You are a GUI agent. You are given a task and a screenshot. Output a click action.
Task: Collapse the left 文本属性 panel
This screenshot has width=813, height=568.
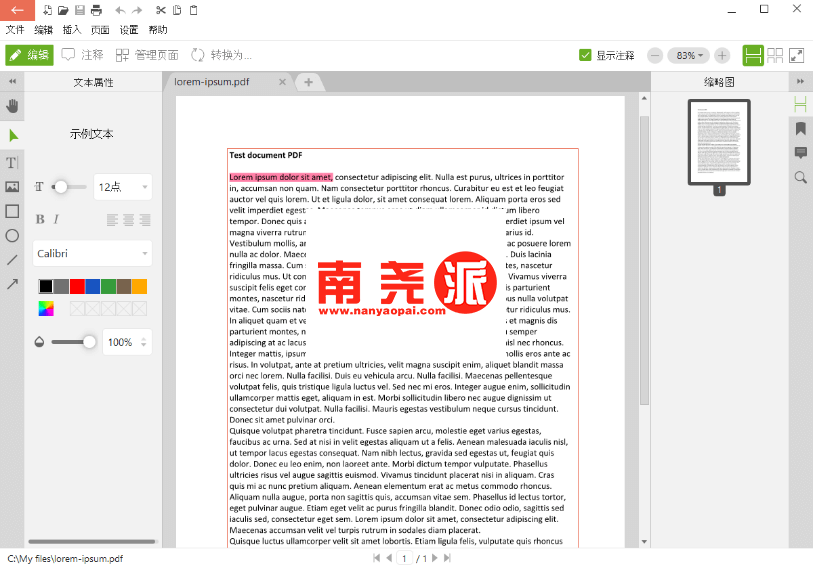click(x=12, y=81)
